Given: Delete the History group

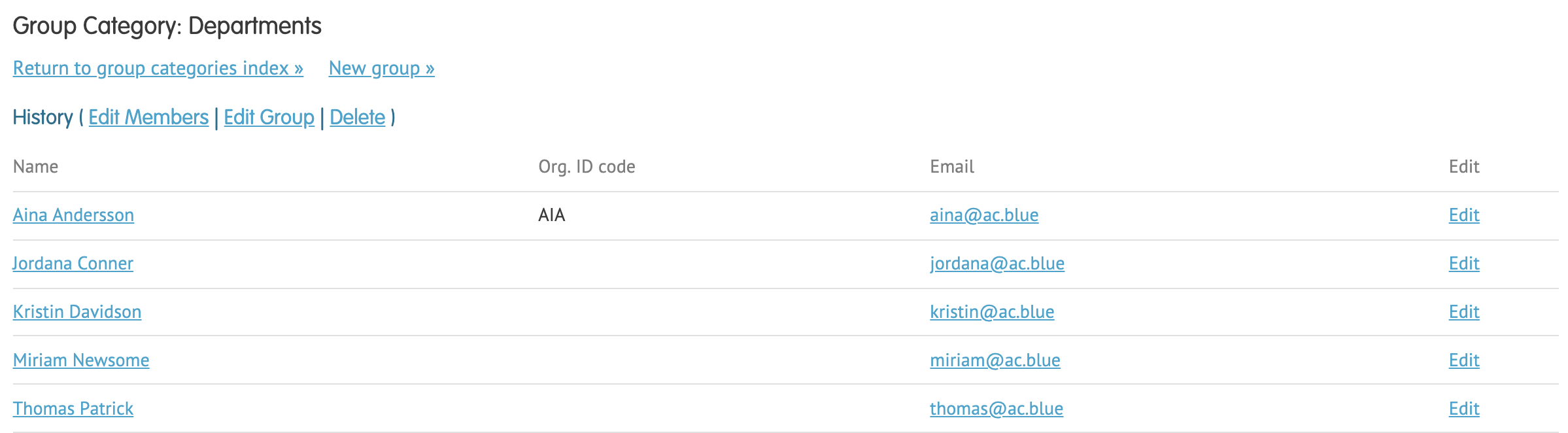Looking at the screenshot, I should [357, 117].
